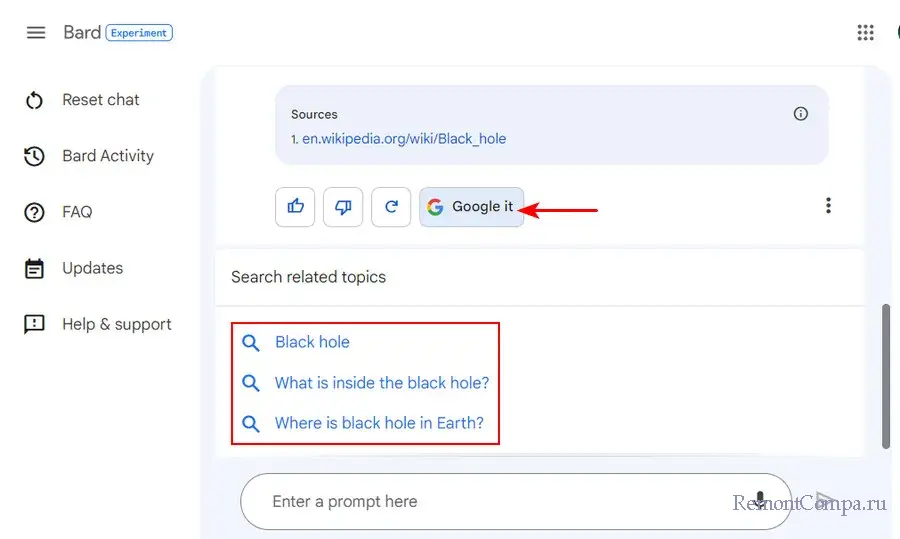This screenshot has height=539, width=900.
Task: Click the thumbs up good response icon
Action: pyautogui.click(x=295, y=207)
